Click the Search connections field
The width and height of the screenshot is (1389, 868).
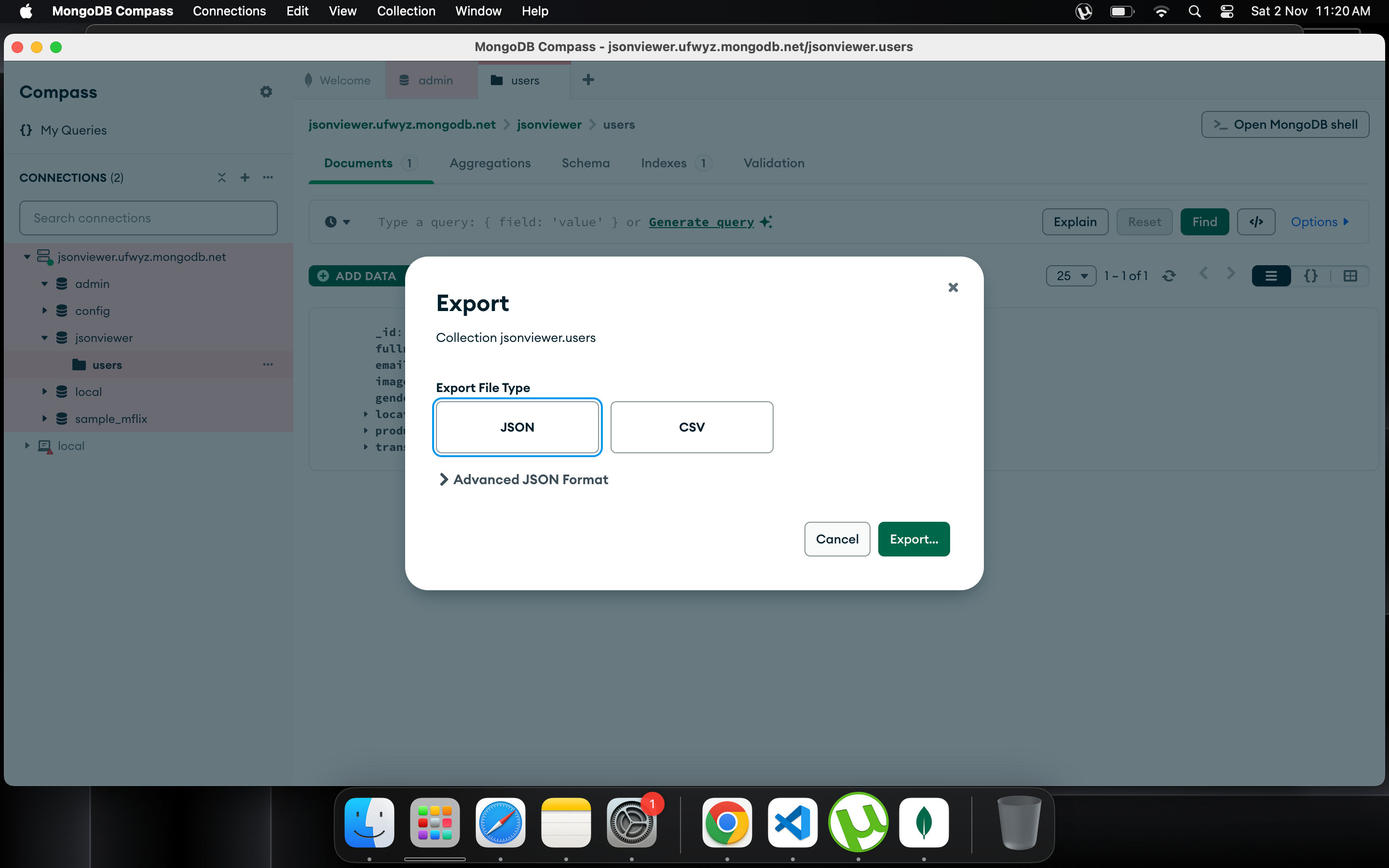[148, 218]
